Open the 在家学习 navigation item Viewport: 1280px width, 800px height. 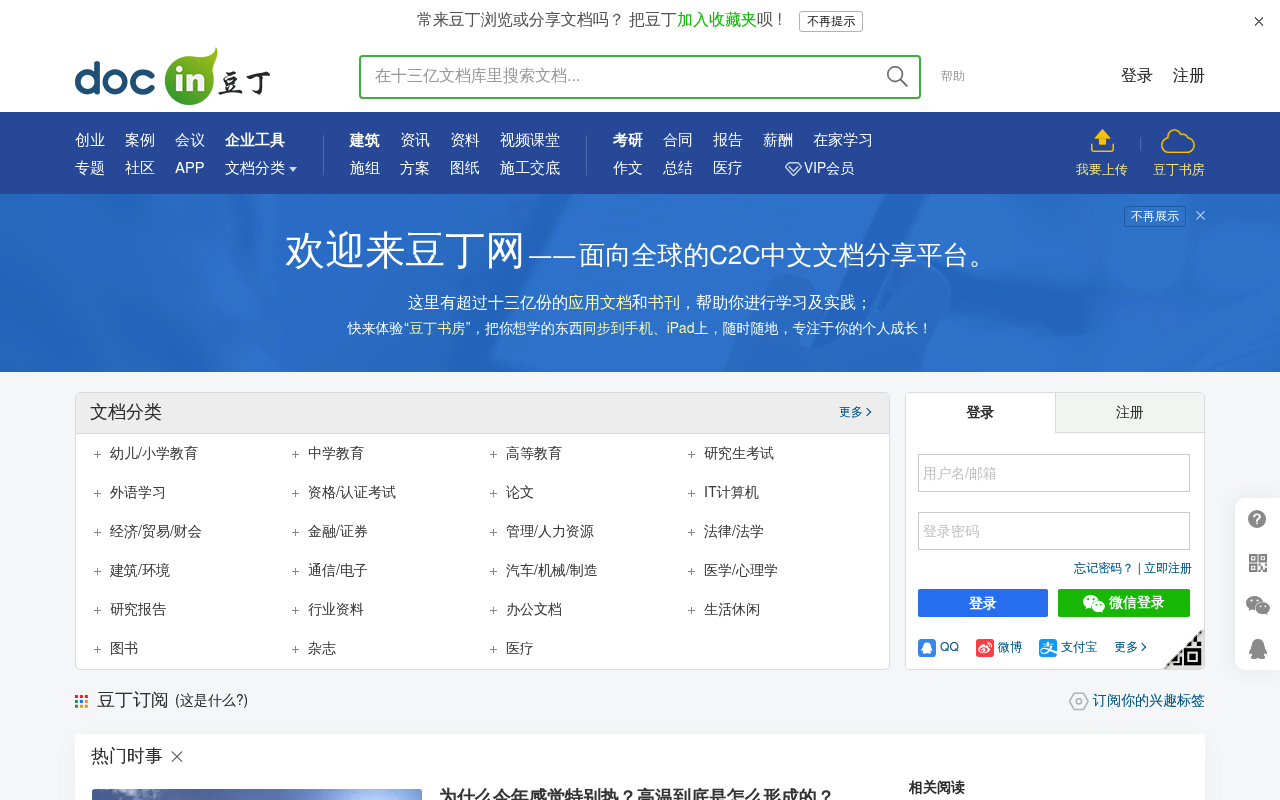(x=843, y=141)
